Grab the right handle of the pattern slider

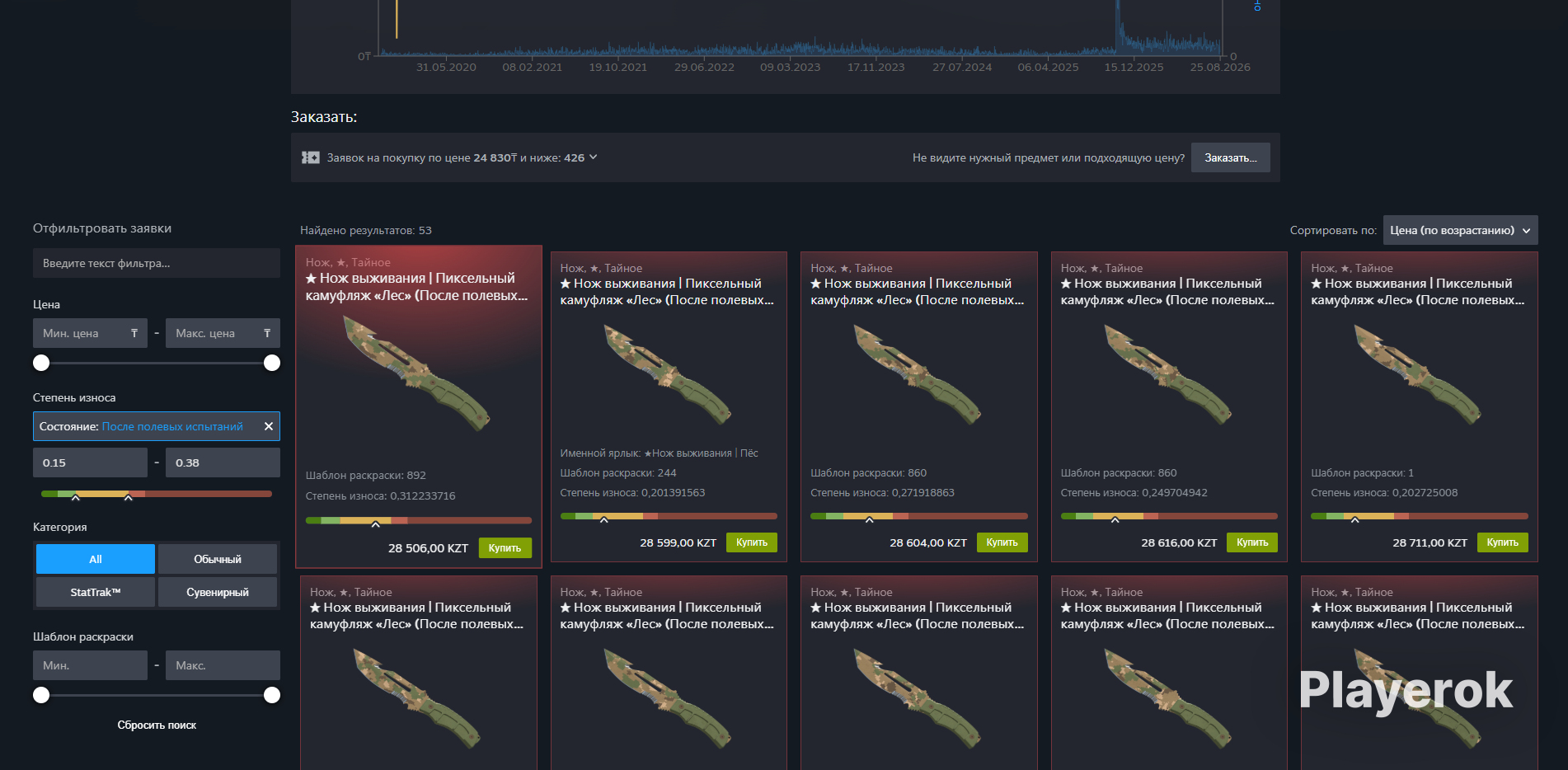pyautogui.click(x=272, y=695)
